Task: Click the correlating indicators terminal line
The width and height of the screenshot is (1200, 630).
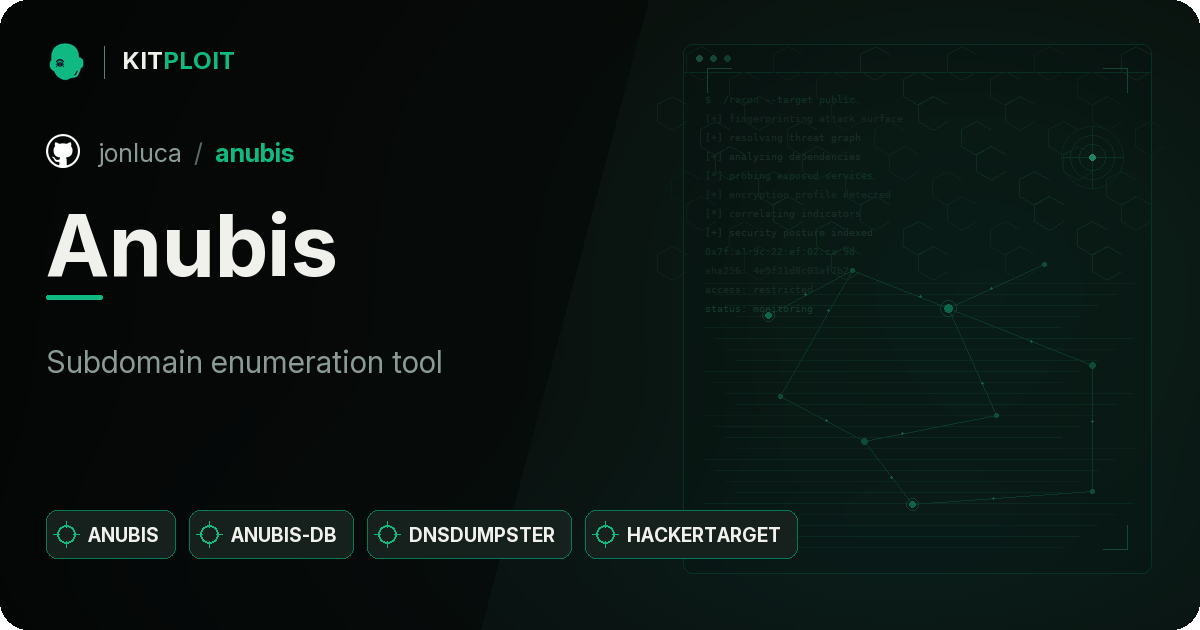Action: pos(783,214)
